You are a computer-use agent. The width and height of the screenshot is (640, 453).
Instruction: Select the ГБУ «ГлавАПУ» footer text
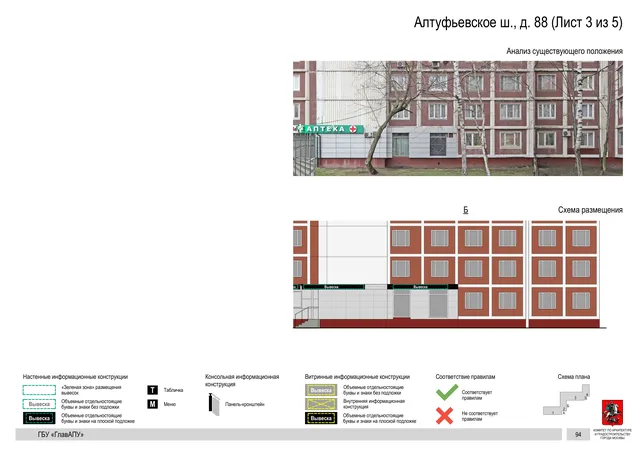(x=60, y=435)
